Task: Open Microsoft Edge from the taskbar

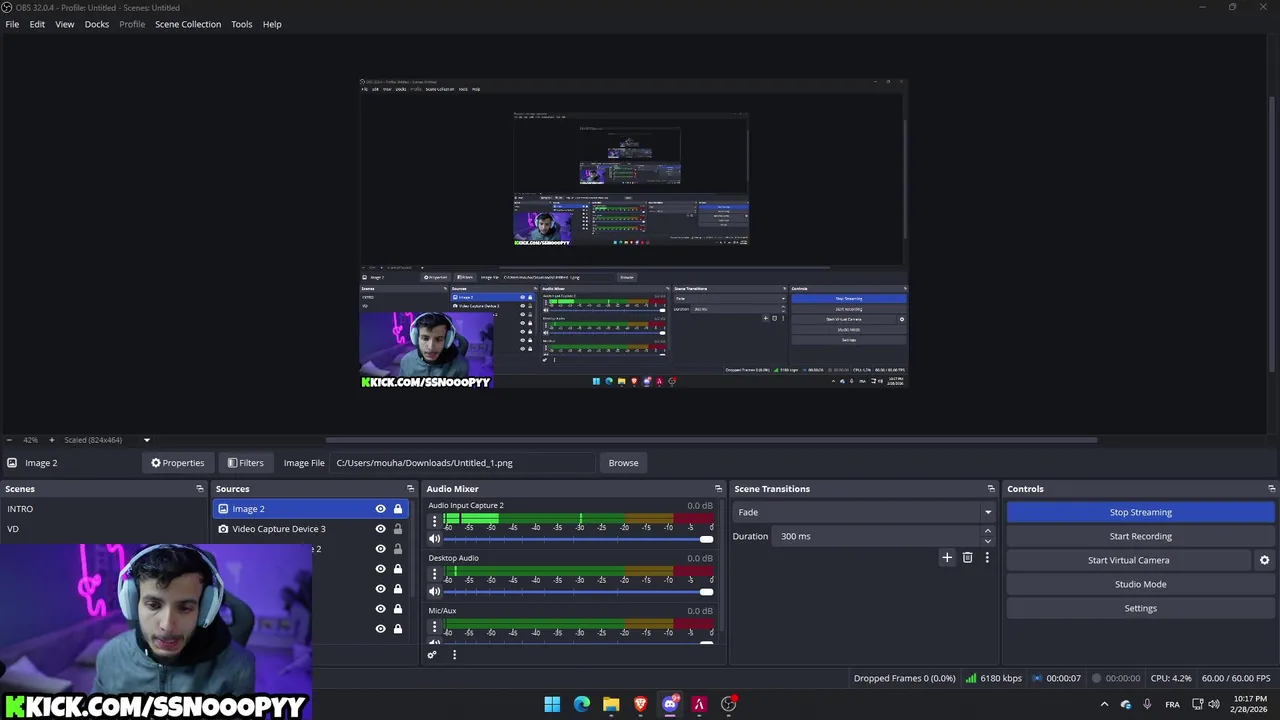Action: tap(582, 704)
